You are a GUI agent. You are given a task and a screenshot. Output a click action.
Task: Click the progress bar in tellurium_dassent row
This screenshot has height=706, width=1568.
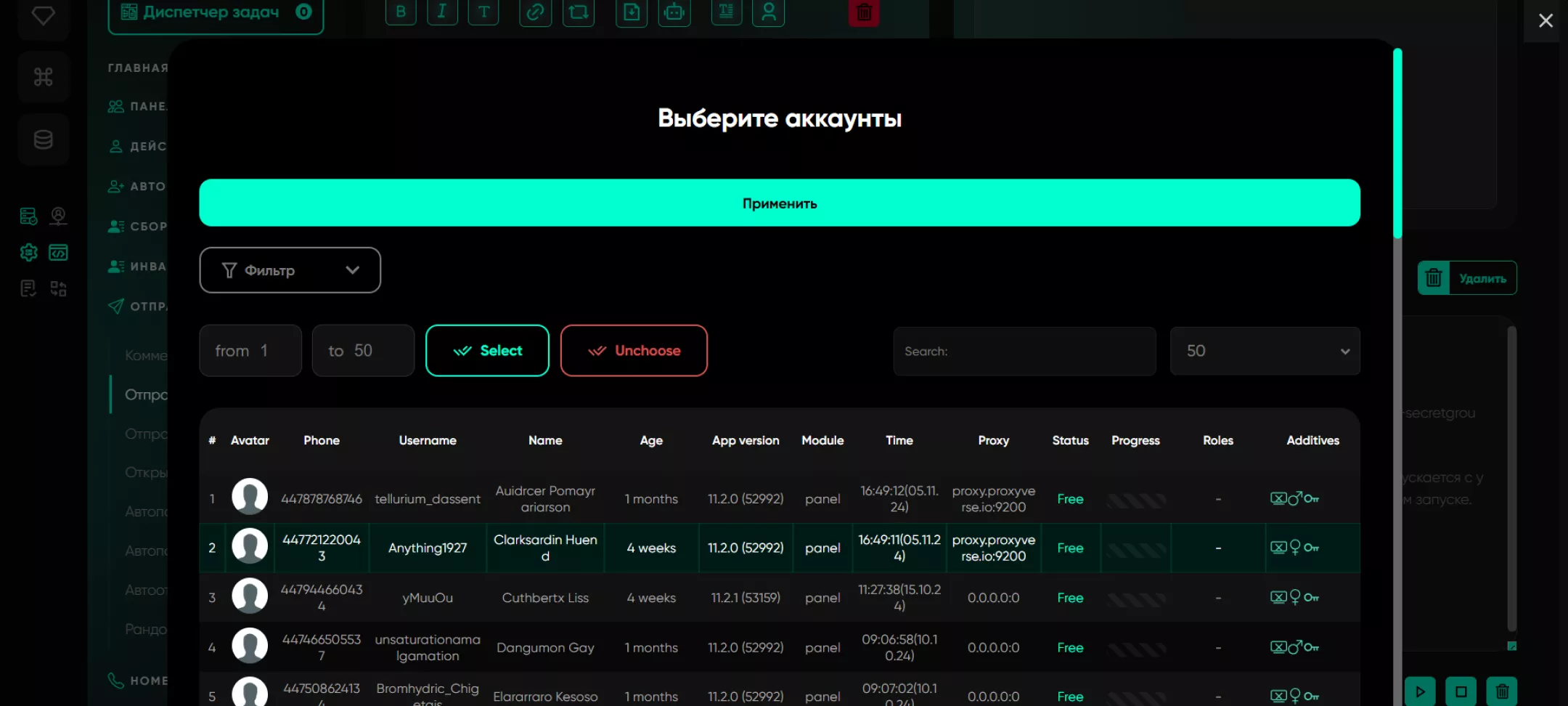[1136, 500]
